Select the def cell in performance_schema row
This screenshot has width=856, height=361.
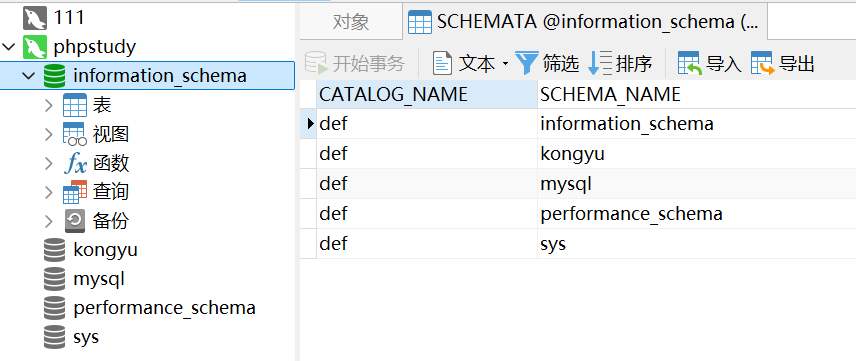tap(427, 214)
